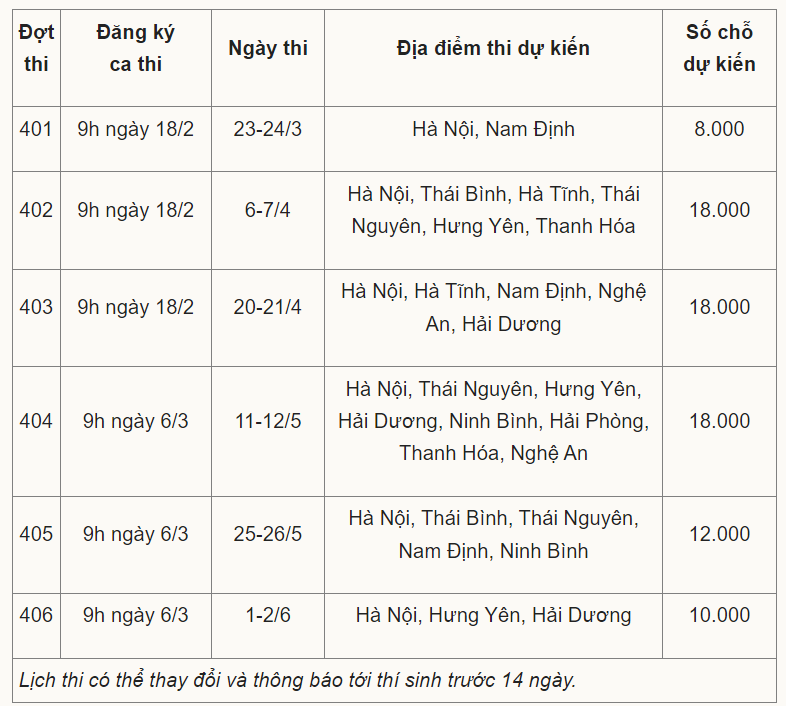
Task: Click the exam date 6-7/4 cell
Action: (268, 210)
